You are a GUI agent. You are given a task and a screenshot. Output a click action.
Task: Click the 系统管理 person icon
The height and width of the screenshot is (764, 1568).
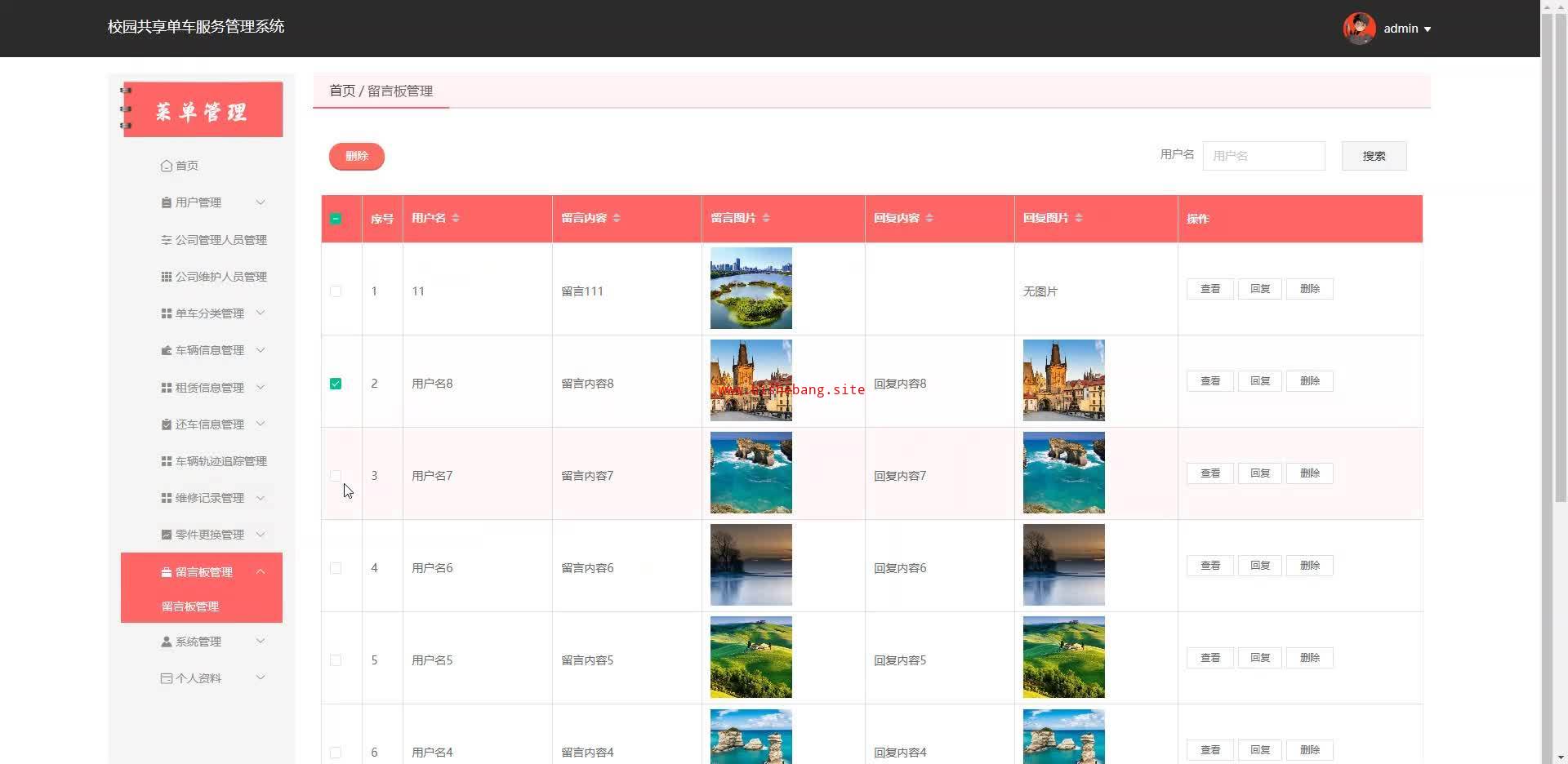(x=167, y=642)
